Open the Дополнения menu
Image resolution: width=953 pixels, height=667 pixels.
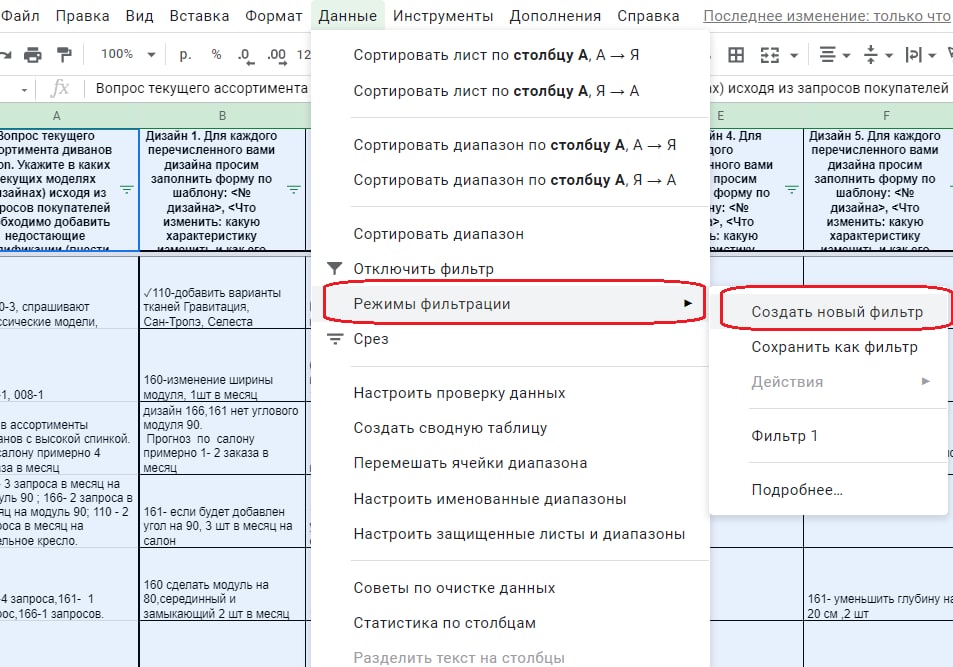click(x=555, y=16)
